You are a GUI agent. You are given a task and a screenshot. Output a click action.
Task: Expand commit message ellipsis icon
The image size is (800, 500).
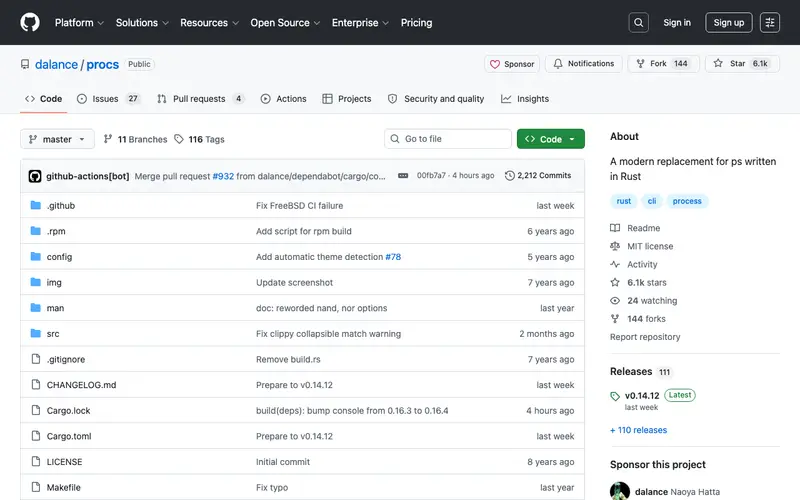(403, 176)
